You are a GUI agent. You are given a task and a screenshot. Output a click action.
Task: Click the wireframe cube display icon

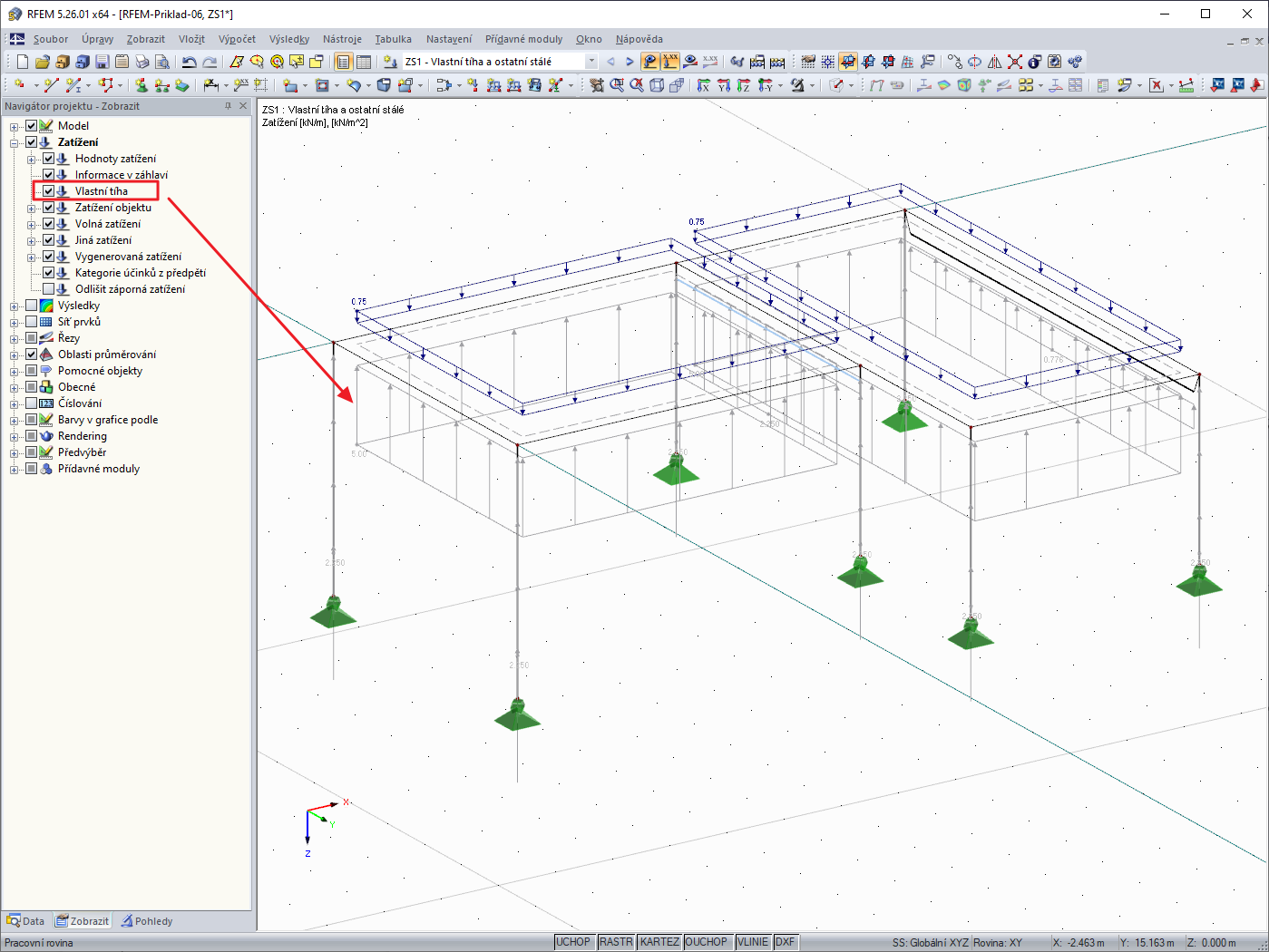tap(657, 85)
